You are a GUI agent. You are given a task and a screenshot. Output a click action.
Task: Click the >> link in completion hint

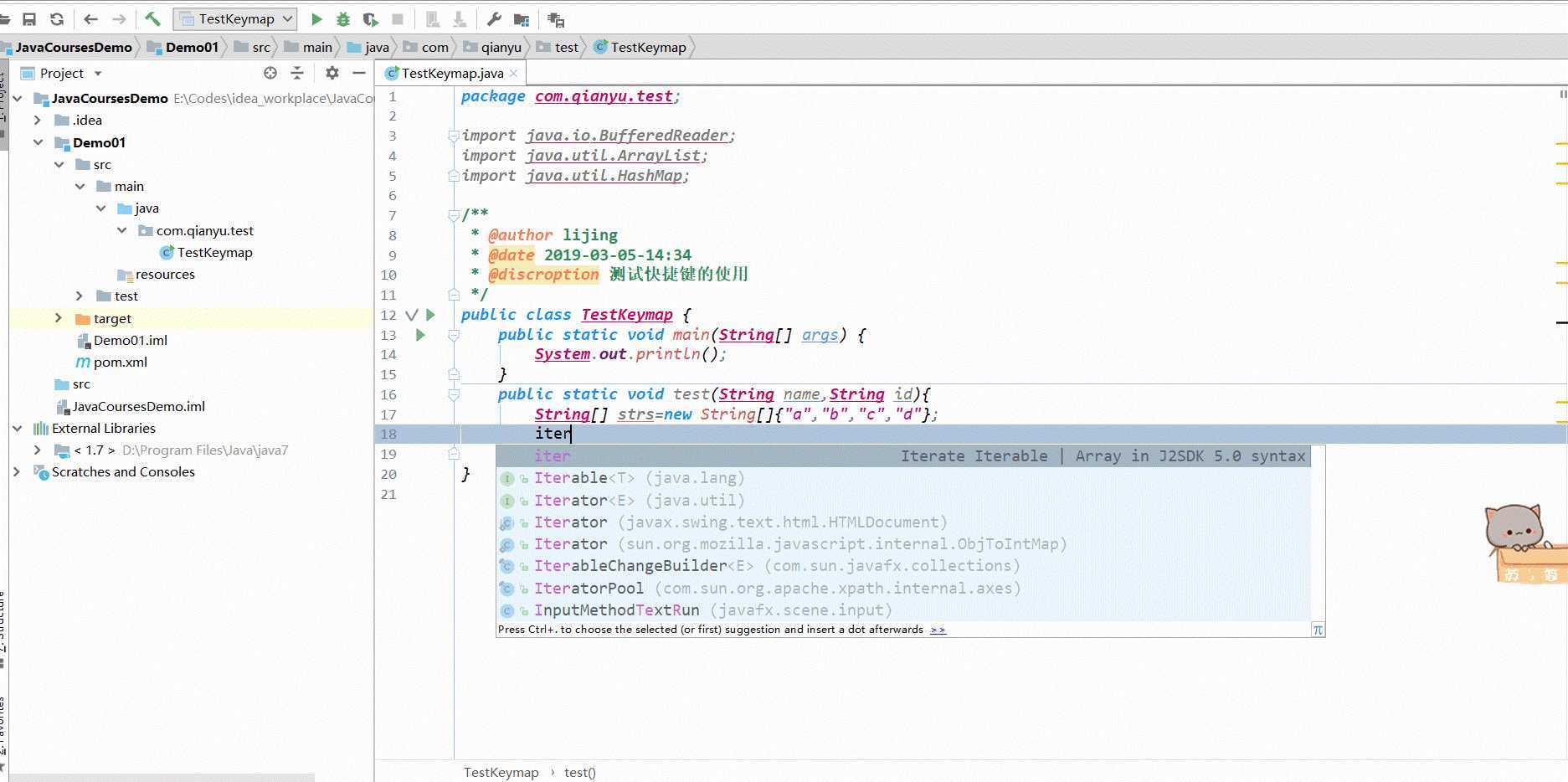[938, 630]
